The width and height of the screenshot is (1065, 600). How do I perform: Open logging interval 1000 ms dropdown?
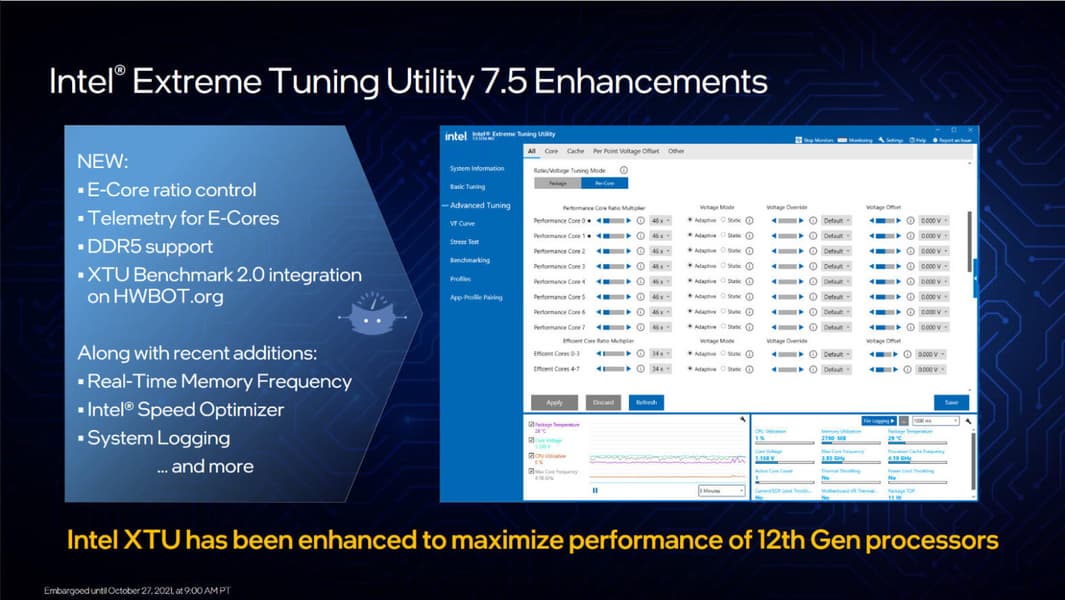click(935, 421)
